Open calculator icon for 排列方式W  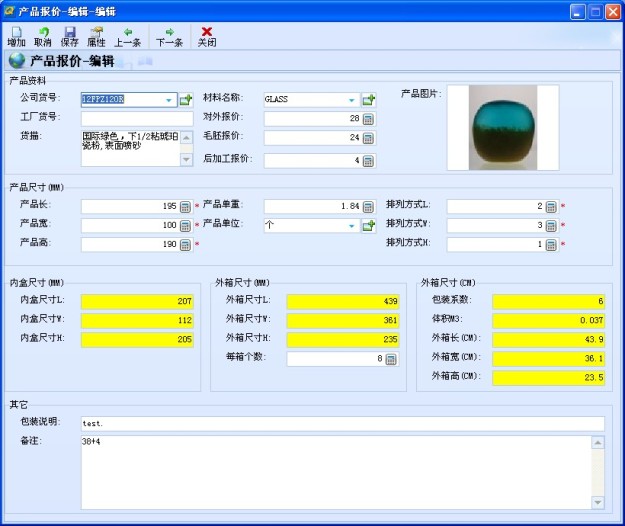pyautogui.click(x=551, y=226)
